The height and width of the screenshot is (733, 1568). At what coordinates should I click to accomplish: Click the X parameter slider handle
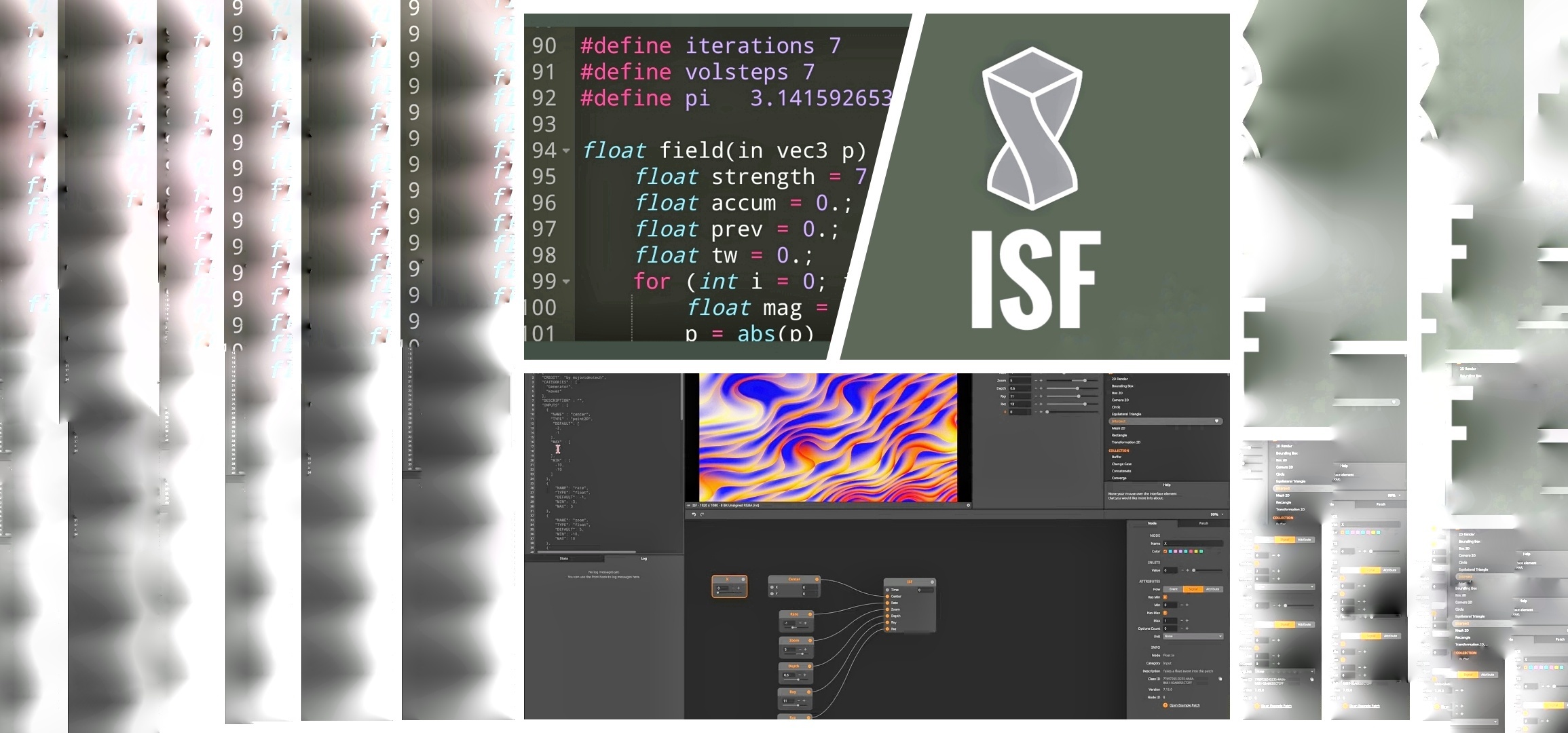pos(1047,412)
